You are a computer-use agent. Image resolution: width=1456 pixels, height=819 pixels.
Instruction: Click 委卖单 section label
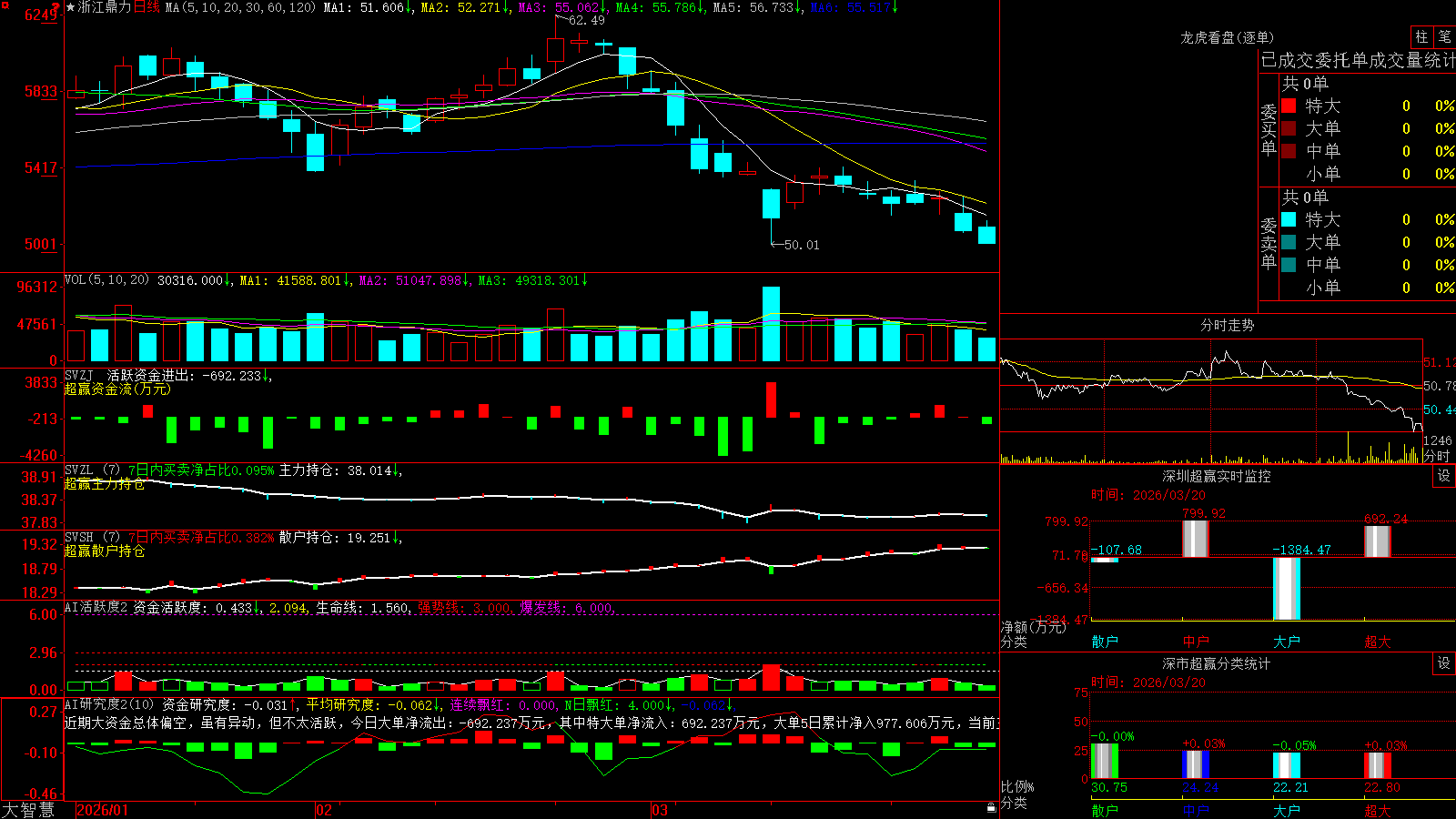click(x=1269, y=243)
